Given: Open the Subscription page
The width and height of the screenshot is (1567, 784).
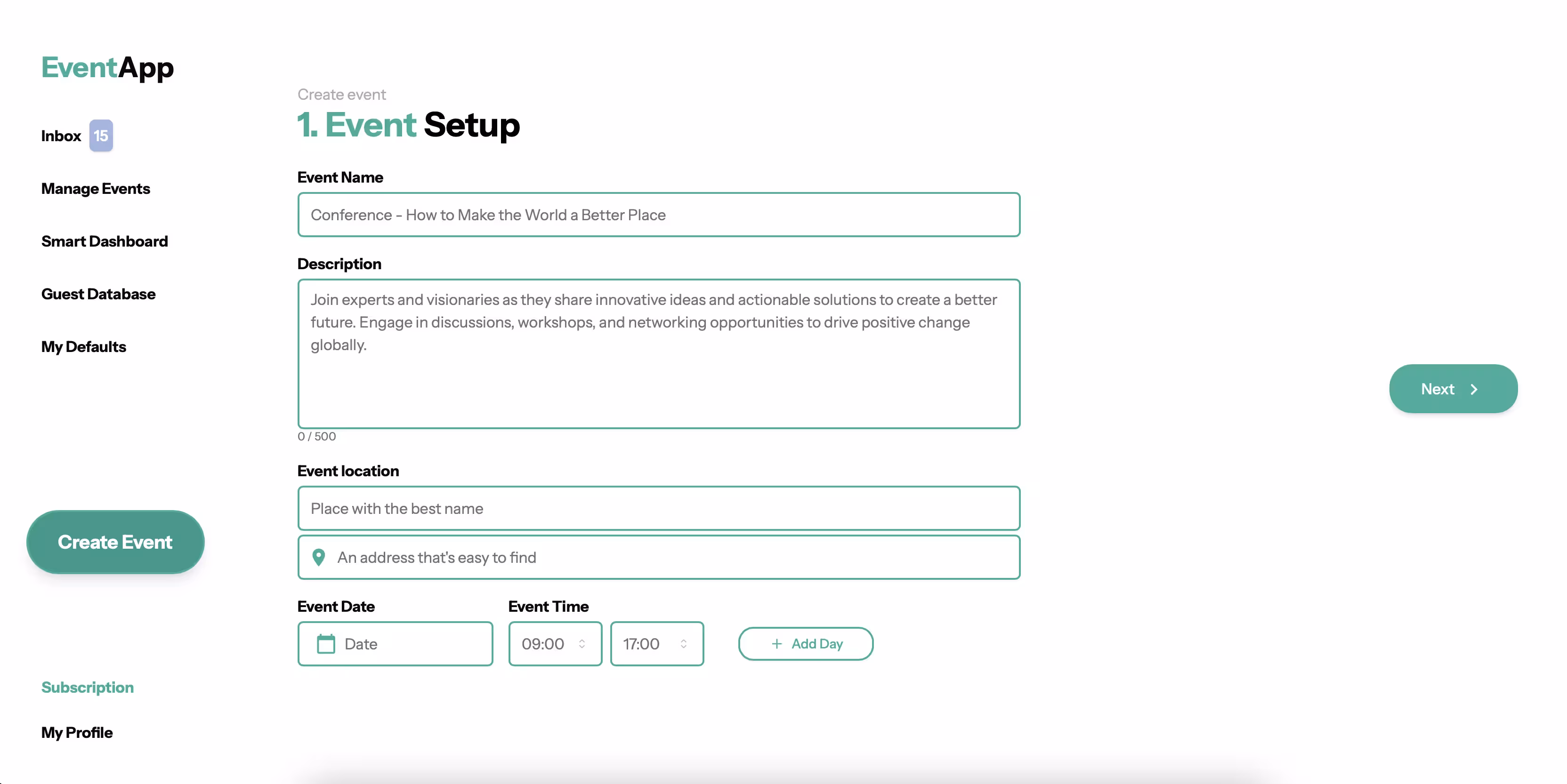Looking at the screenshot, I should (x=87, y=688).
